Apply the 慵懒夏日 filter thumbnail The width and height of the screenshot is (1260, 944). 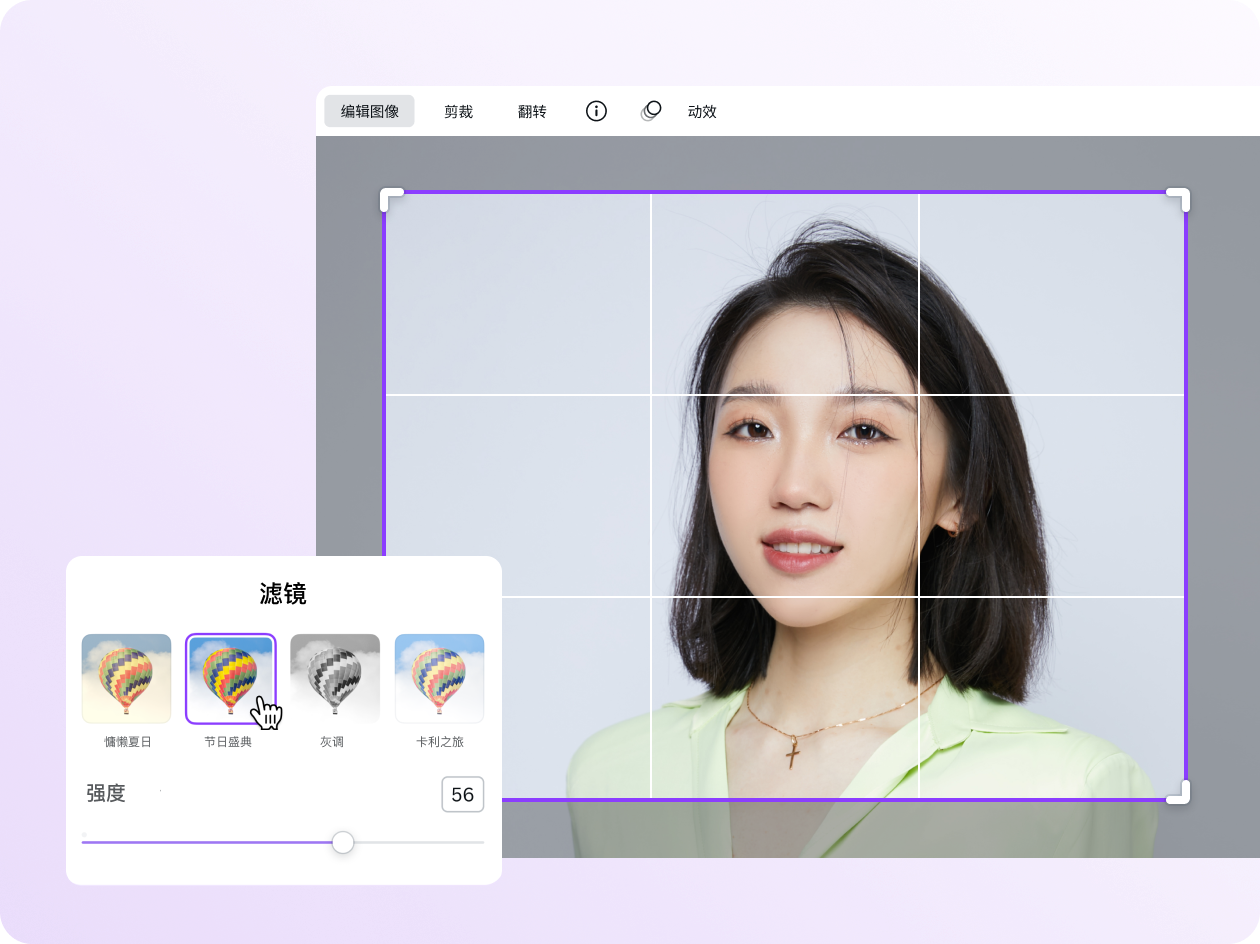pyautogui.click(x=126, y=678)
